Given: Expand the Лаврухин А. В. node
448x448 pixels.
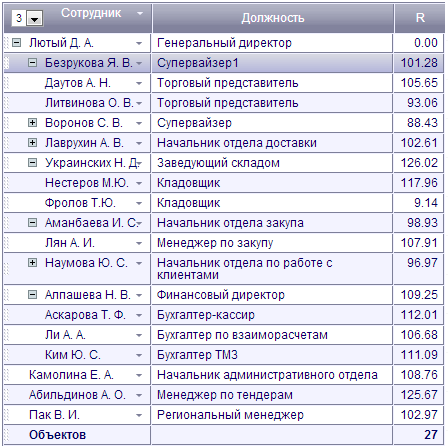Looking at the screenshot, I should tap(32, 143).
